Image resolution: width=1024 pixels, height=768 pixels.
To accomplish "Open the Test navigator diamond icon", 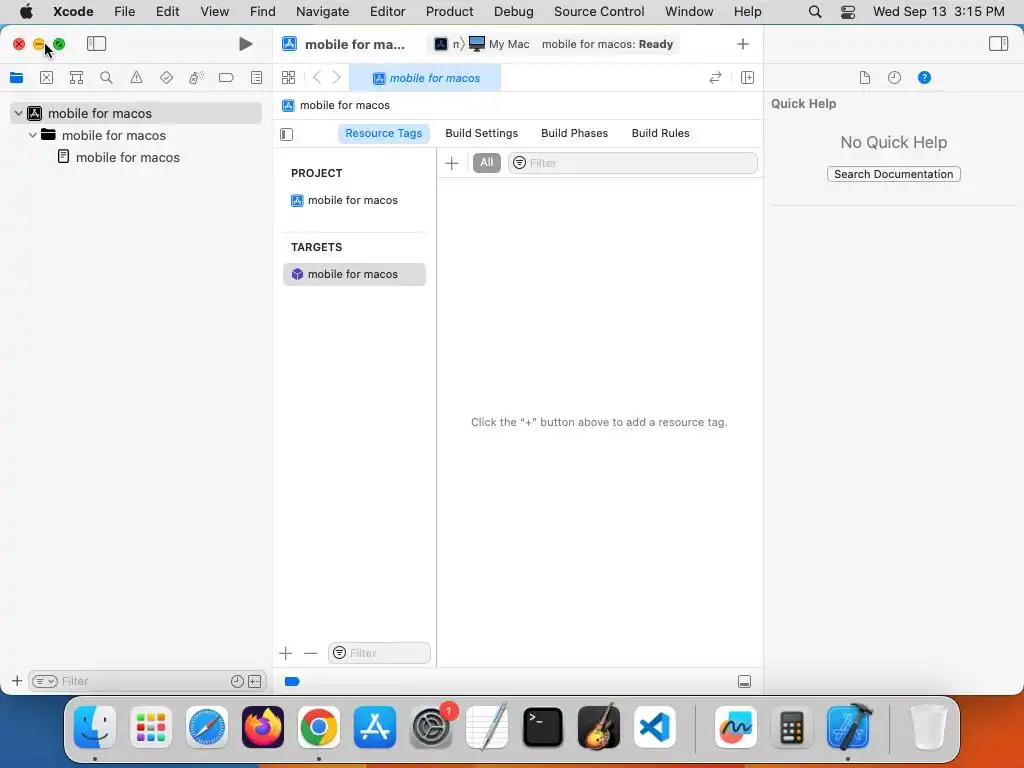I will [x=167, y=78].
